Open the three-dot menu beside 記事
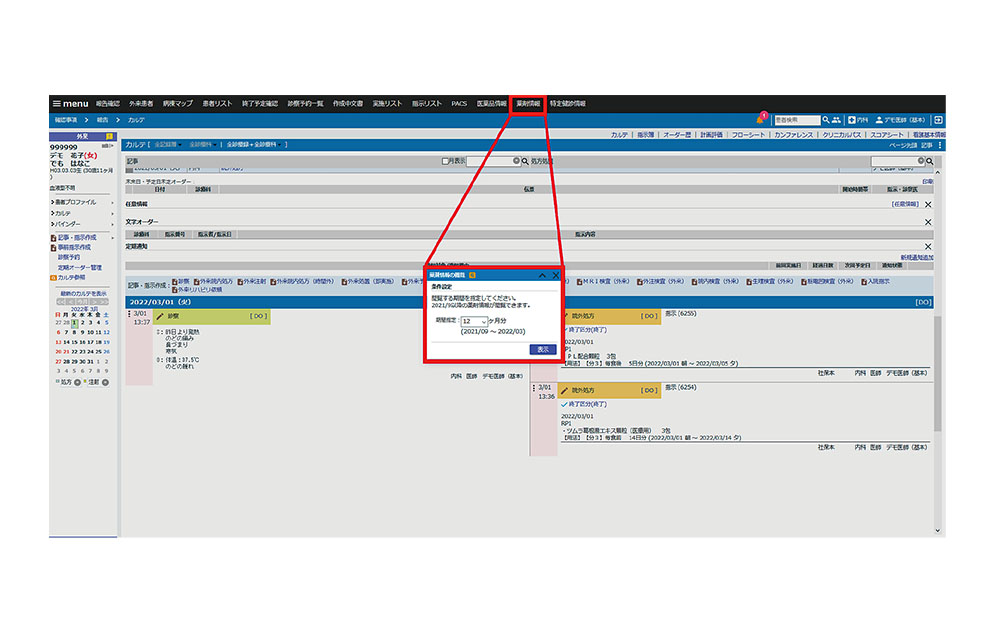 click(939, 145)
